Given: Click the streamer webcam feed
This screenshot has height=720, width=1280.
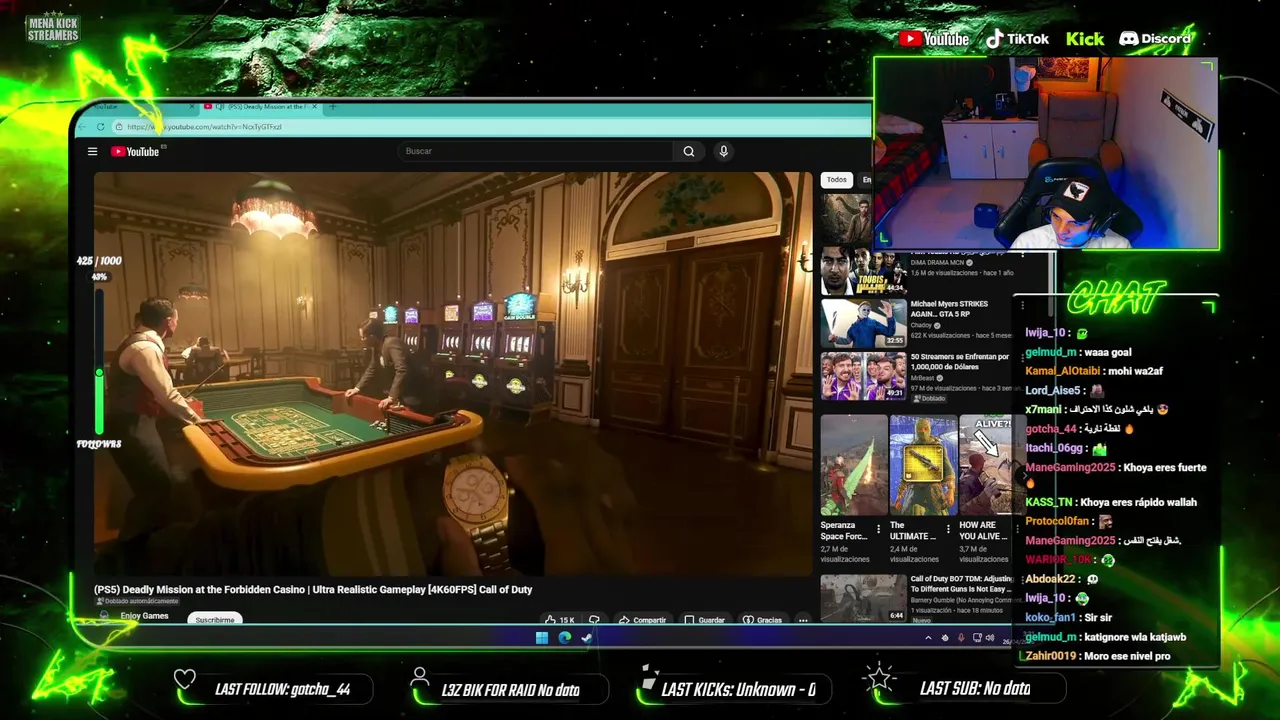Looking at the screenshot, I should point(1046,152).
